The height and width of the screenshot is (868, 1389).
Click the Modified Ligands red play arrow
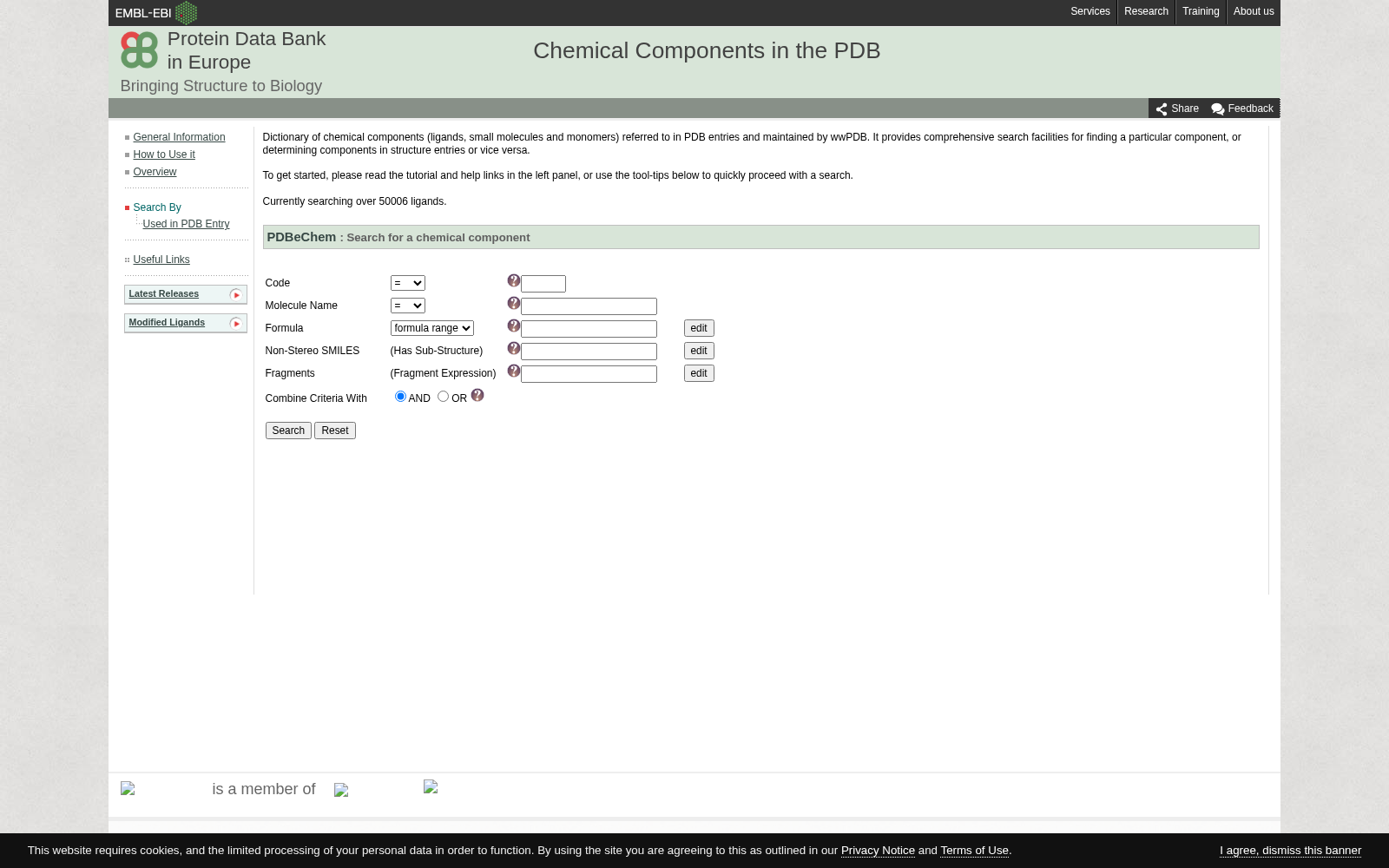click(235, 324)
